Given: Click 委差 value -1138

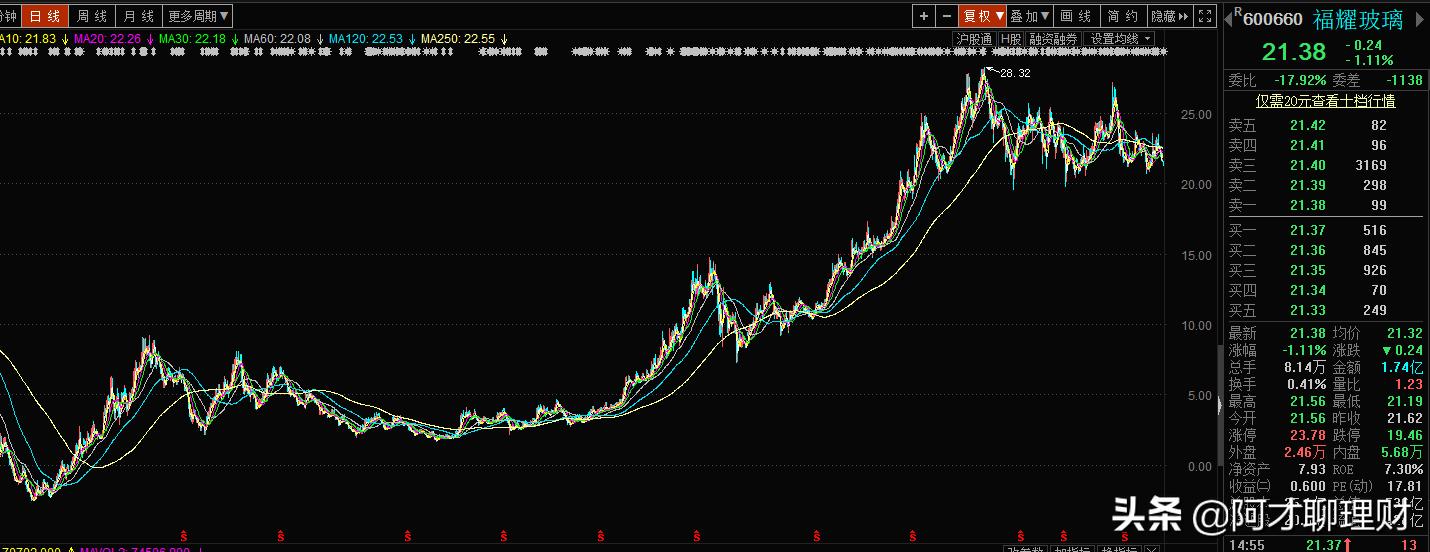Looking at the screenshot, I should (1402, 80).
